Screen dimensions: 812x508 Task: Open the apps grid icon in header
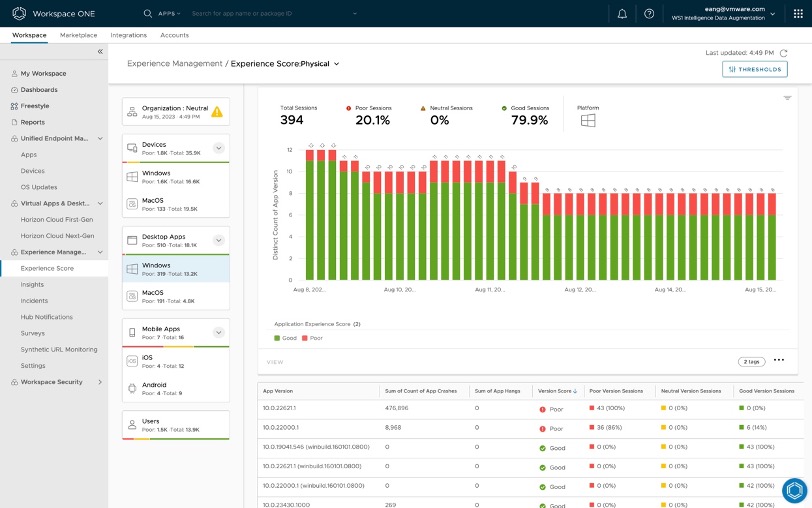pos(797,14)
